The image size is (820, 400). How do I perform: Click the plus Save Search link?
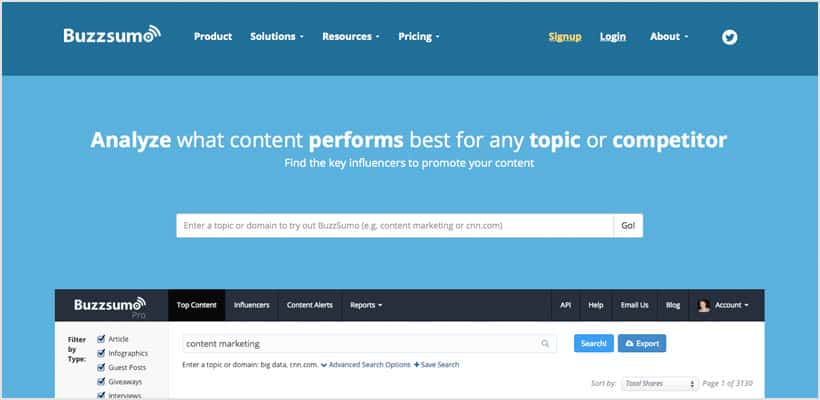[x=436, y=364]
